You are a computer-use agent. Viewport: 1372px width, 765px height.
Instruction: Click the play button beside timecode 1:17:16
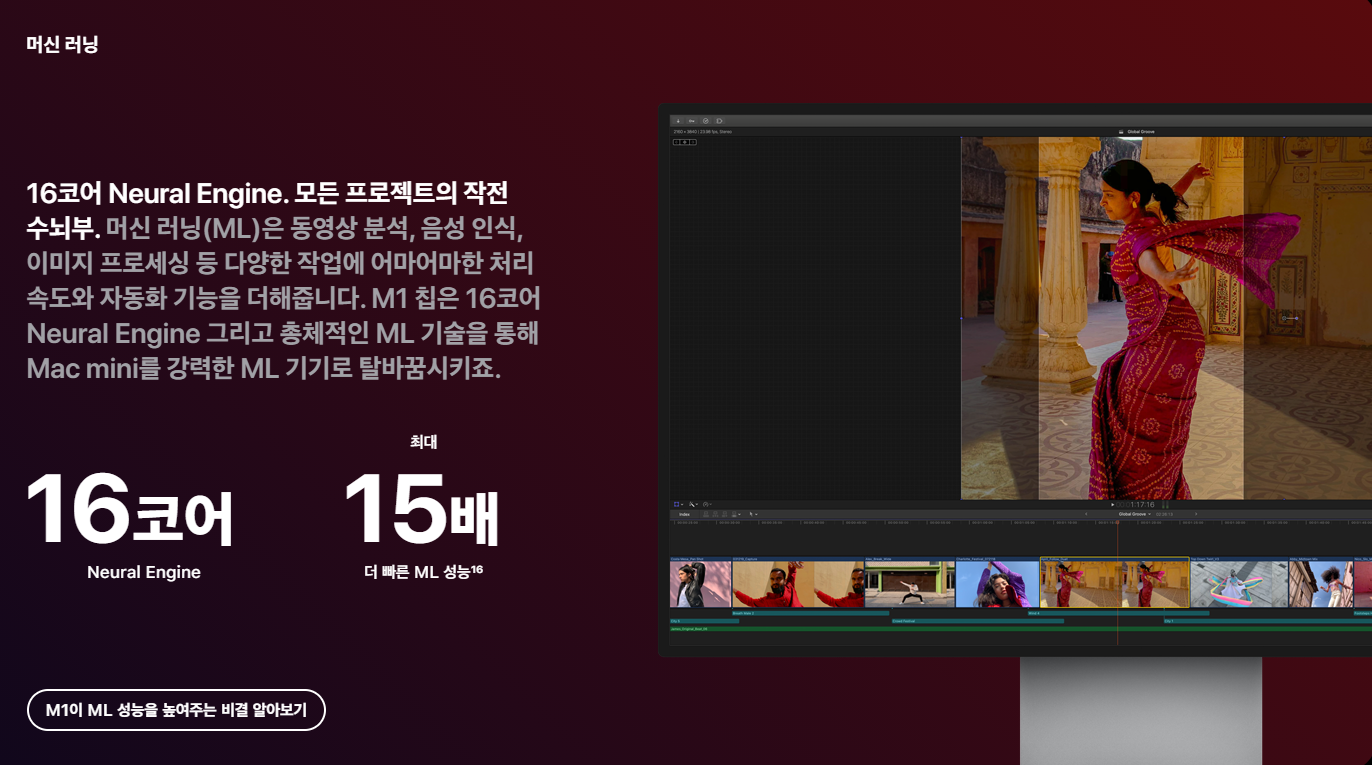point(1112,504)
